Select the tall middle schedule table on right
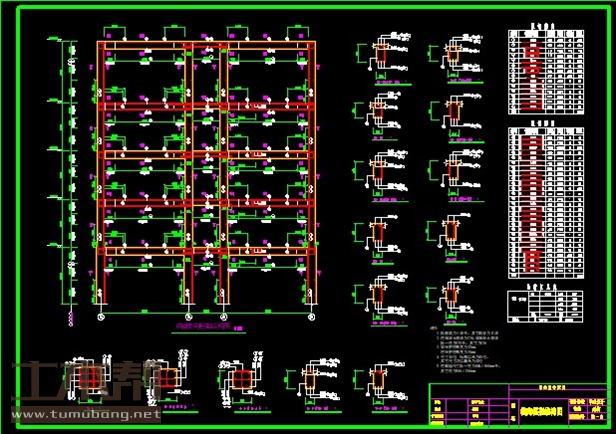This screenshot has height=434, width=616. (x=546, y=201)
